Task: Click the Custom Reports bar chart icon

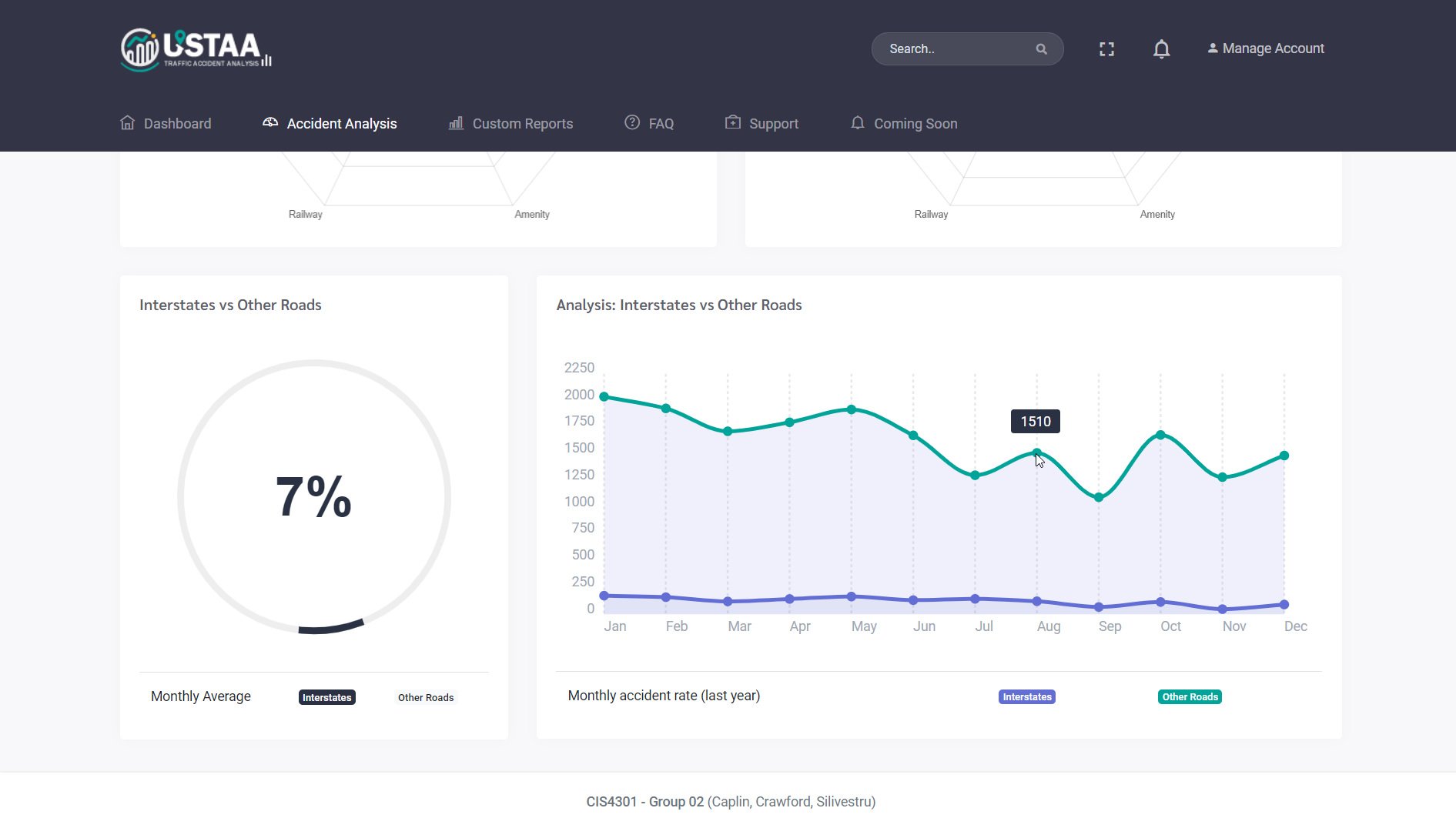Action: (x=456, y=123)
